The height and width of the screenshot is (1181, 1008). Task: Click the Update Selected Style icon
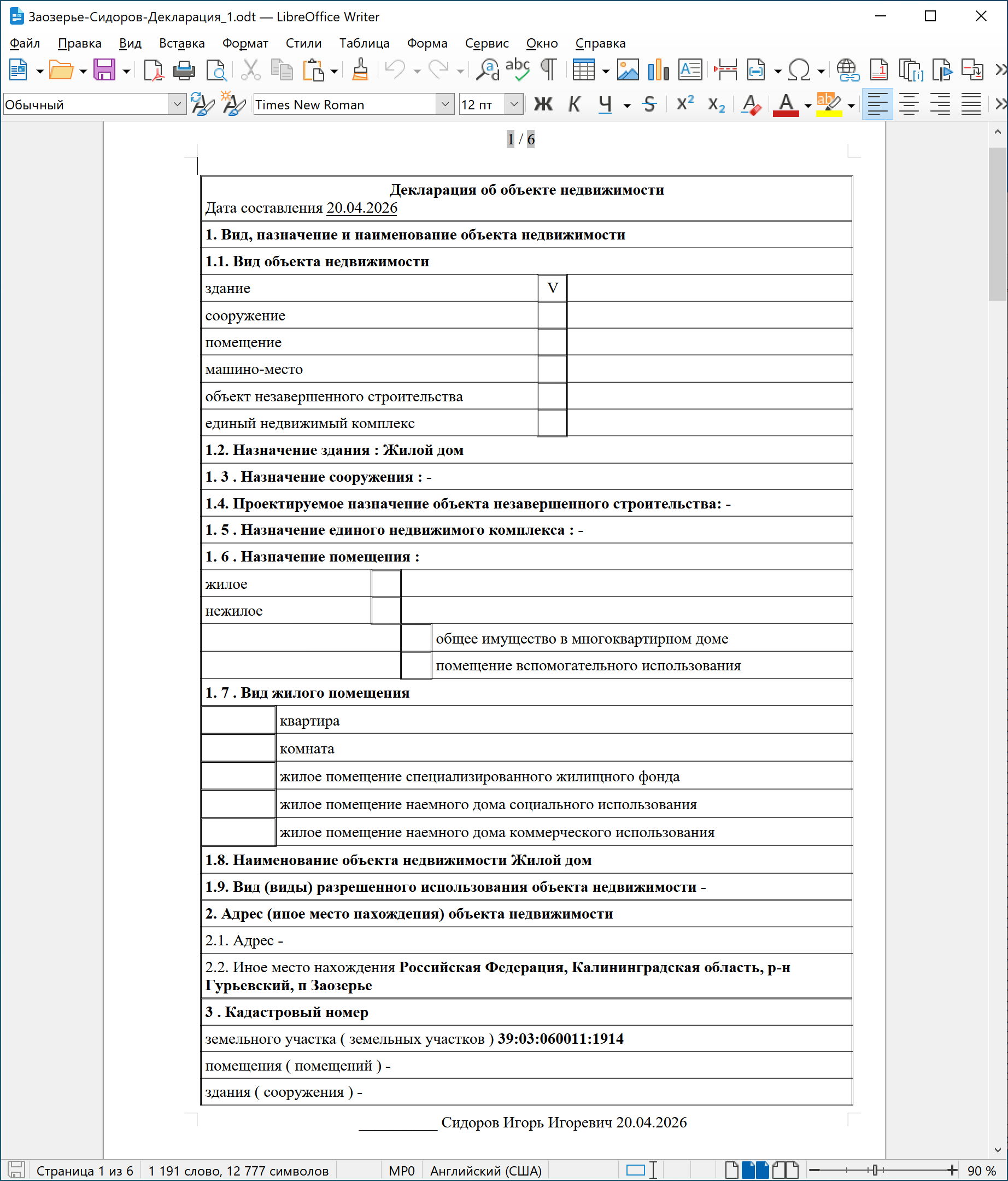202,105
